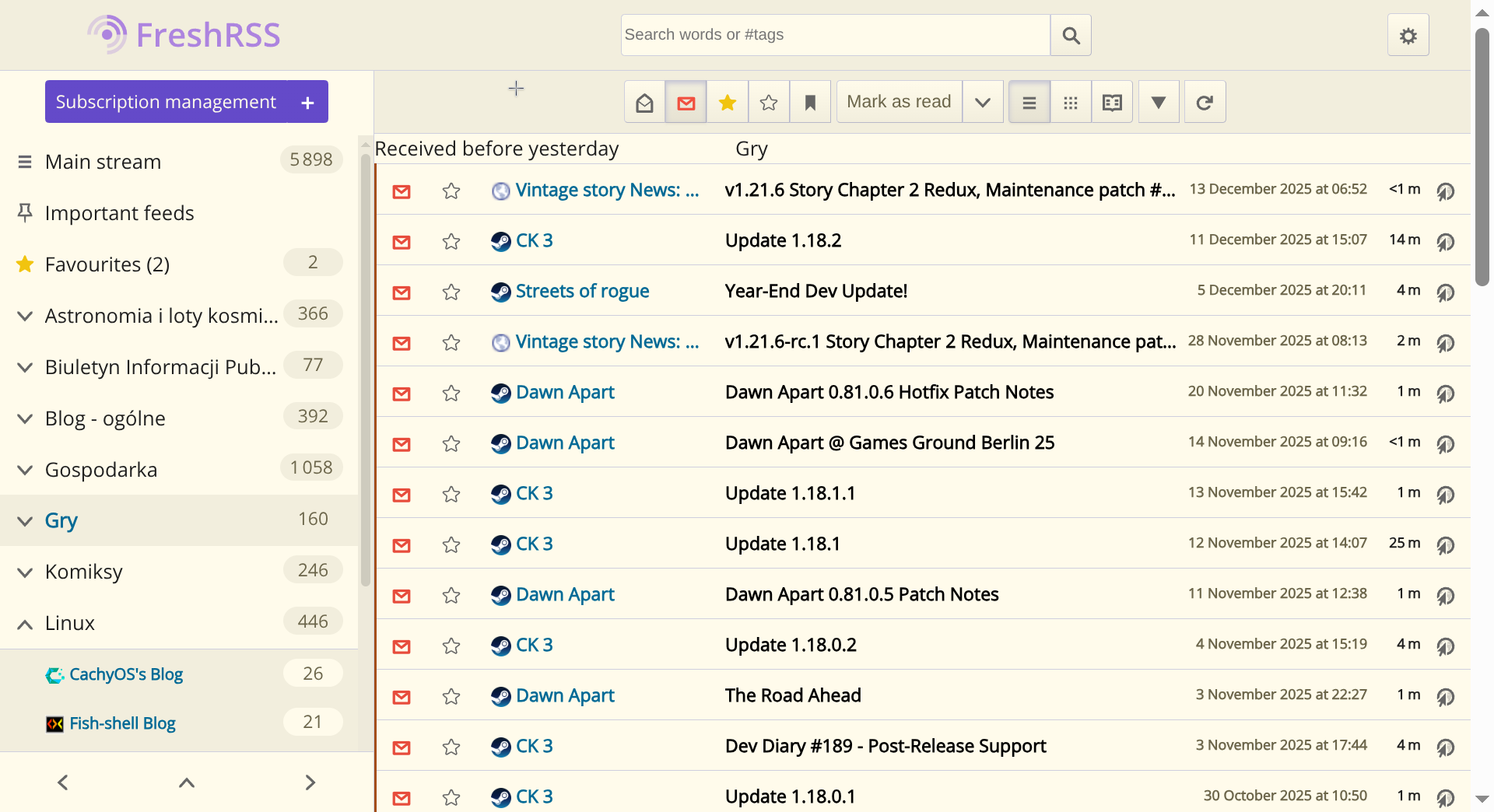
Task: Open Mark as read dropdown arrow
Action: [x=983, y=102]
